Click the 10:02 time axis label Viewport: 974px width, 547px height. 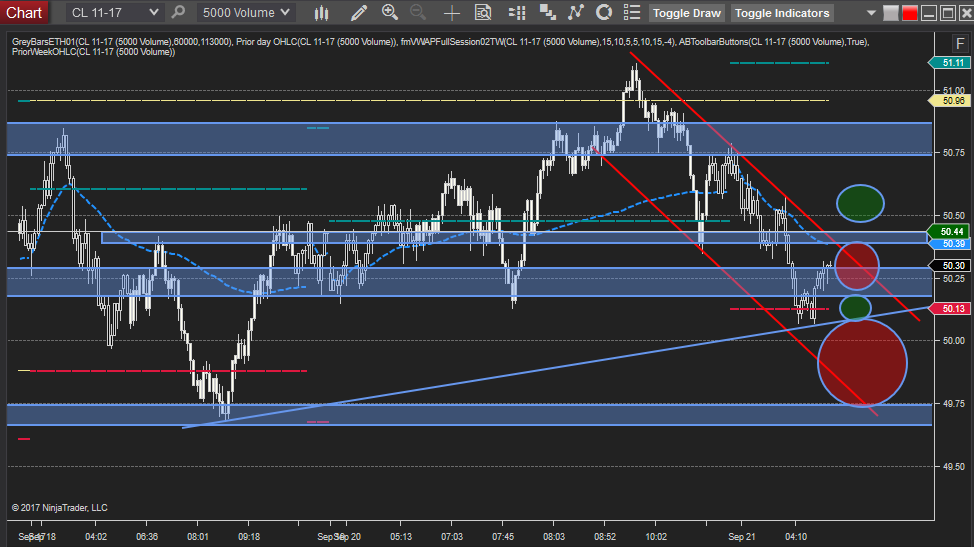click(656, 536)
